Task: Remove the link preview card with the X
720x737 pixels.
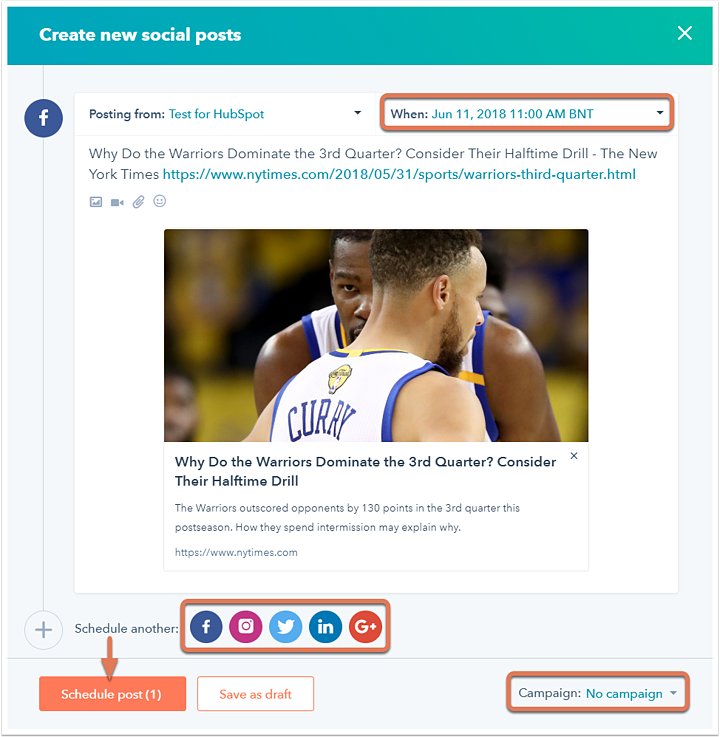Action: click(x=574, y=456)
